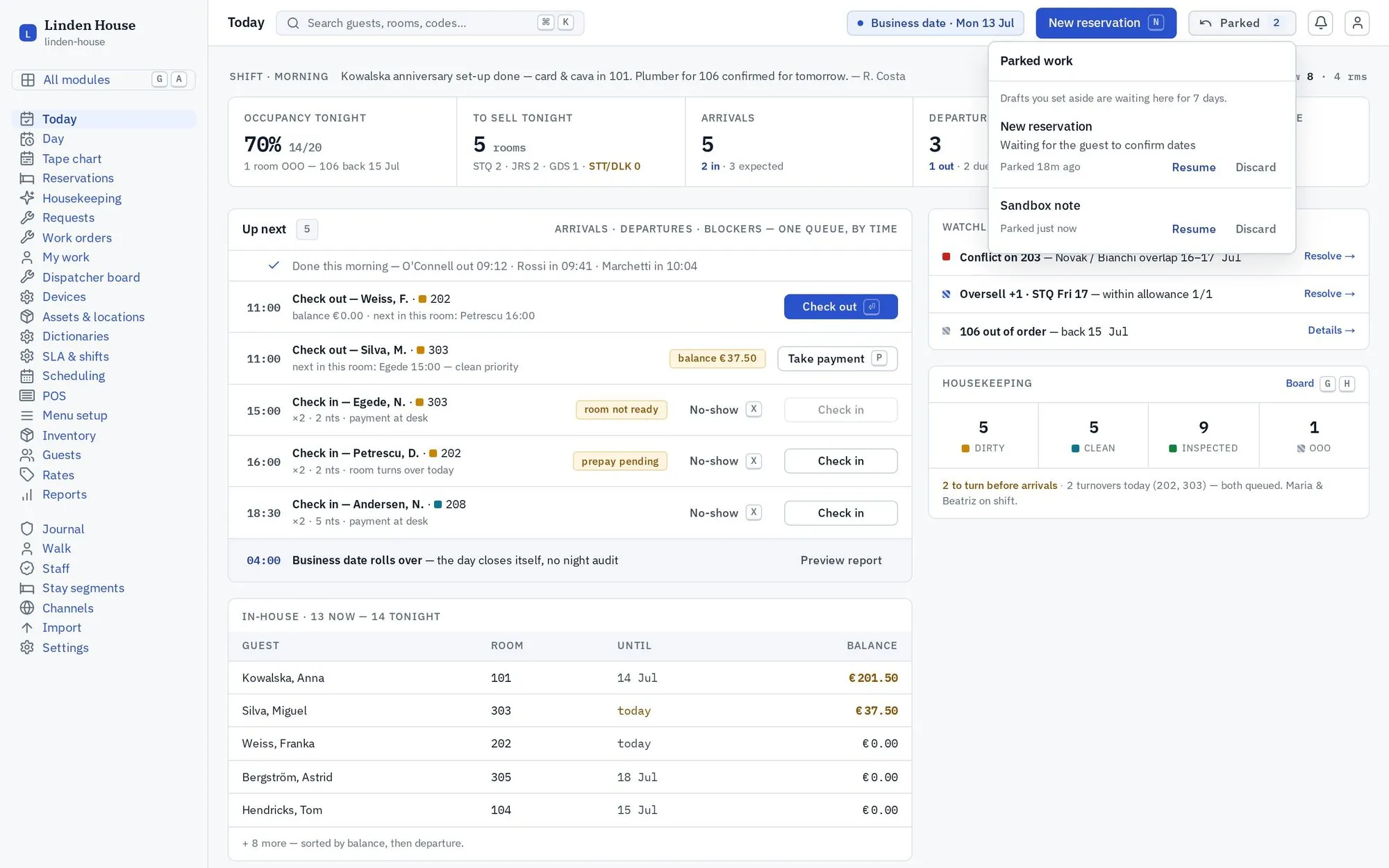1389x868 pixels.
Task: Open Reports chart icon in sidebar
Action: coord(27,494)
